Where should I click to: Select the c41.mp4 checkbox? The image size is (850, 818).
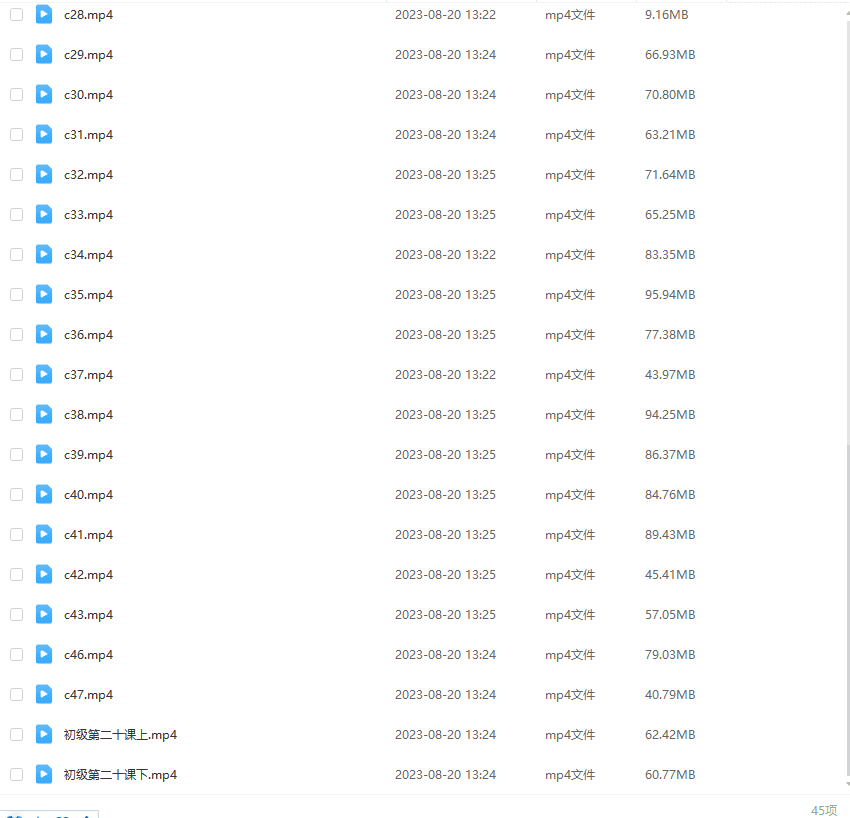tap(16, 535)
